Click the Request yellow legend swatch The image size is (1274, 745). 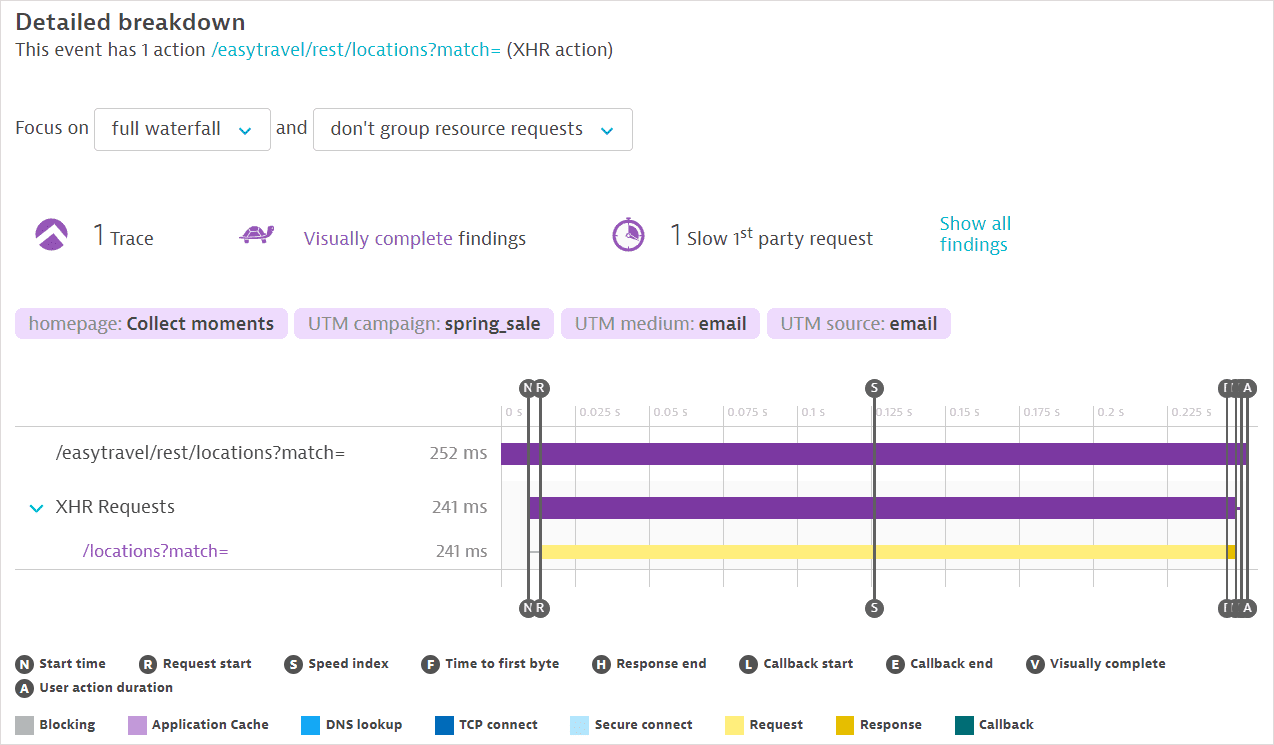point(734,725)
